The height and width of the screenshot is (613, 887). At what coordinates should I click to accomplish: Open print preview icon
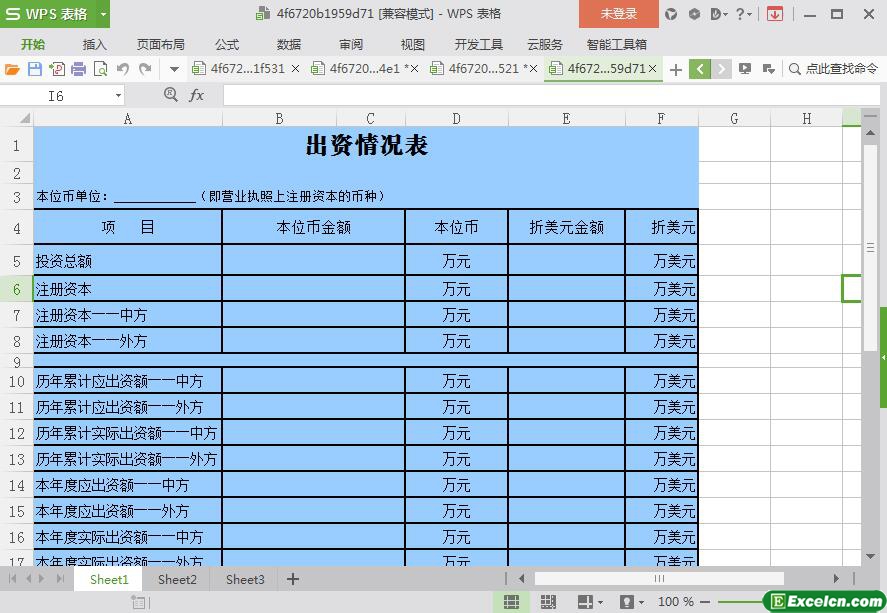[101, 69]
